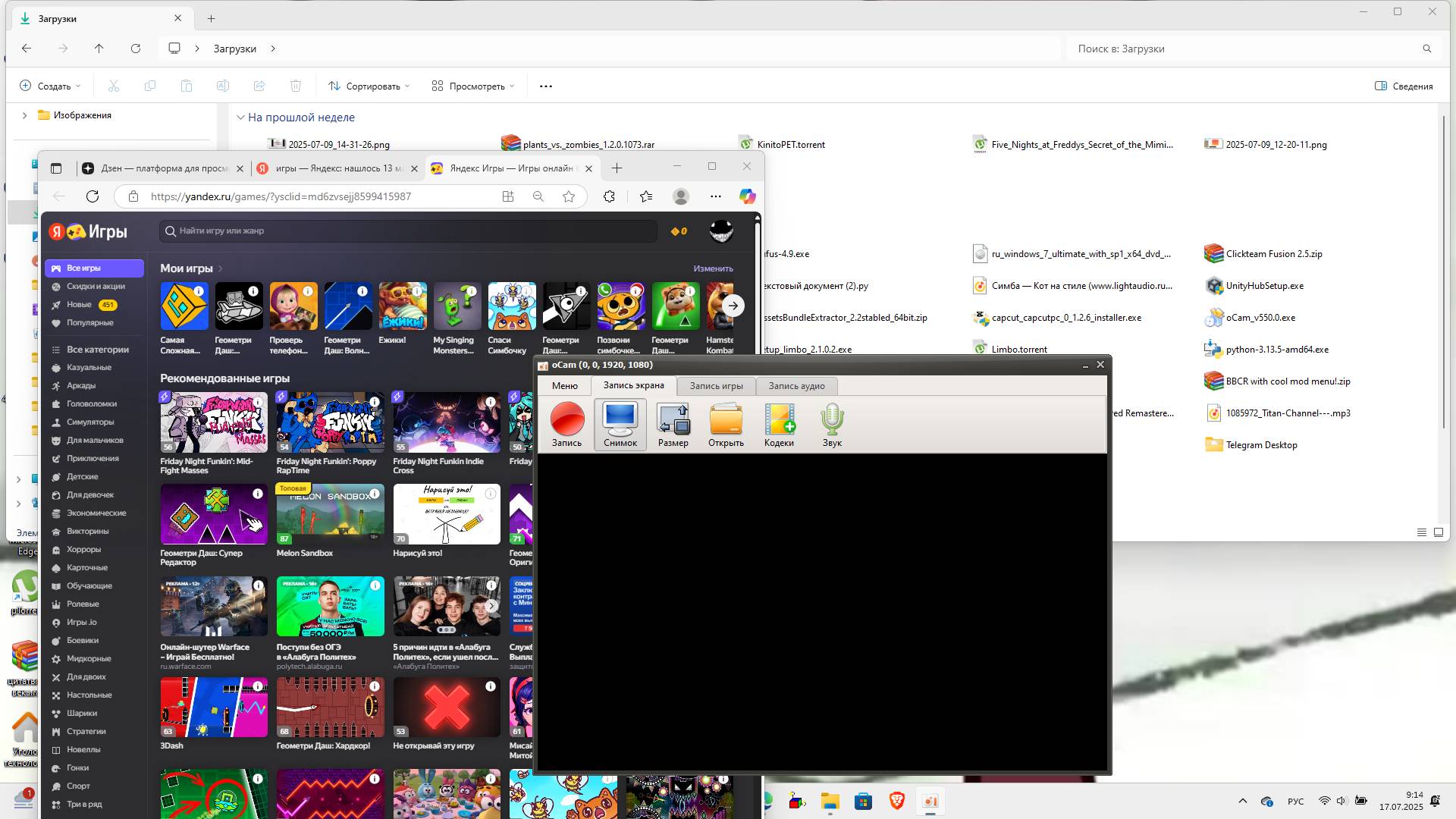Switch to oCam Запись экрана tab
The width and height of the screenshot is (1456, 819).
(x=633, y=385)
